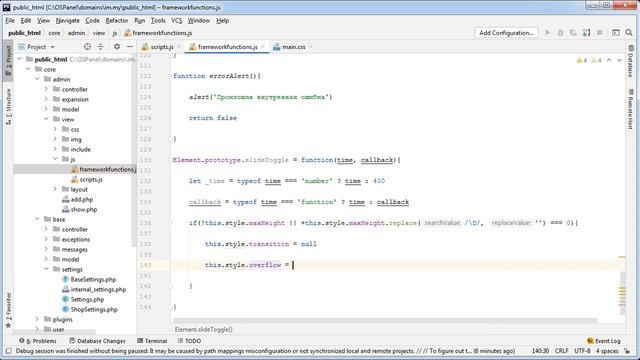Screen dimensions: 640x360
Task: Open Project panel settings gear
Action: tap(117, 47)
